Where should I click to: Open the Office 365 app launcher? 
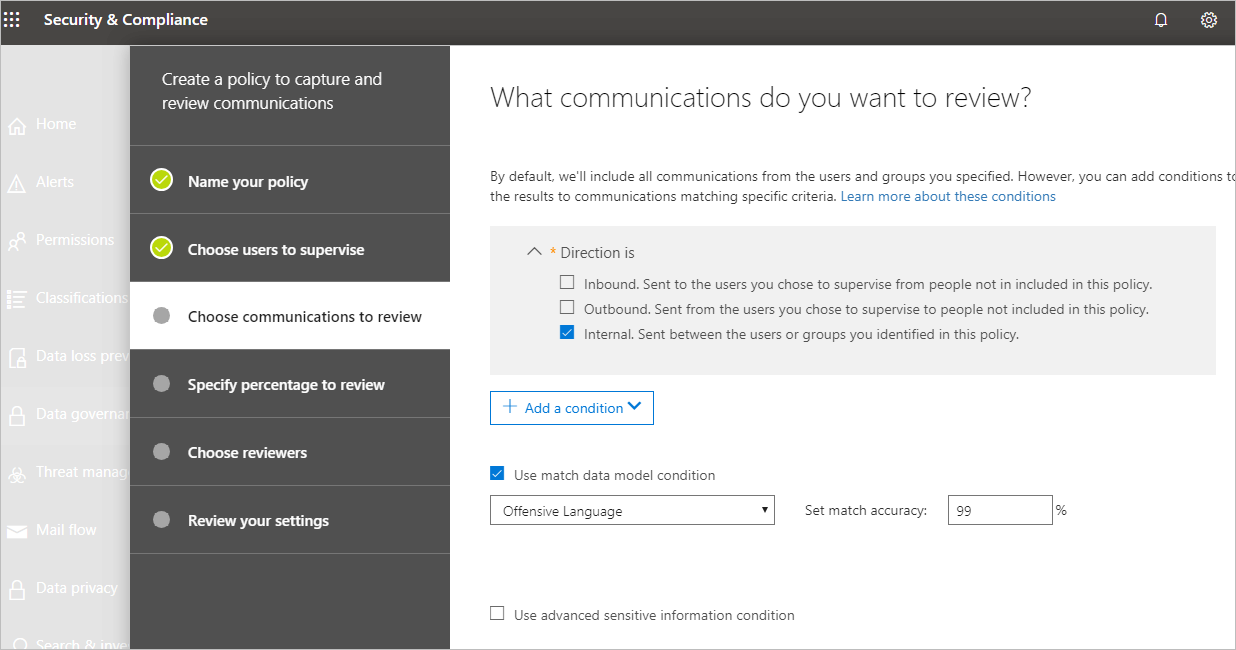click(x=13, y=19)
